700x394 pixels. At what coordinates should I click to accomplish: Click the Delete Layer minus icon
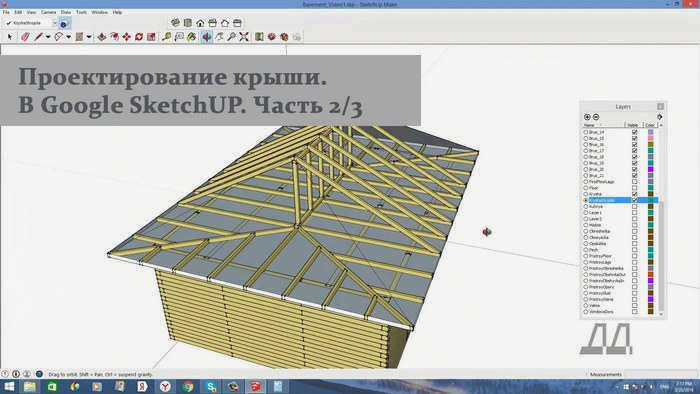click(596, 117)
